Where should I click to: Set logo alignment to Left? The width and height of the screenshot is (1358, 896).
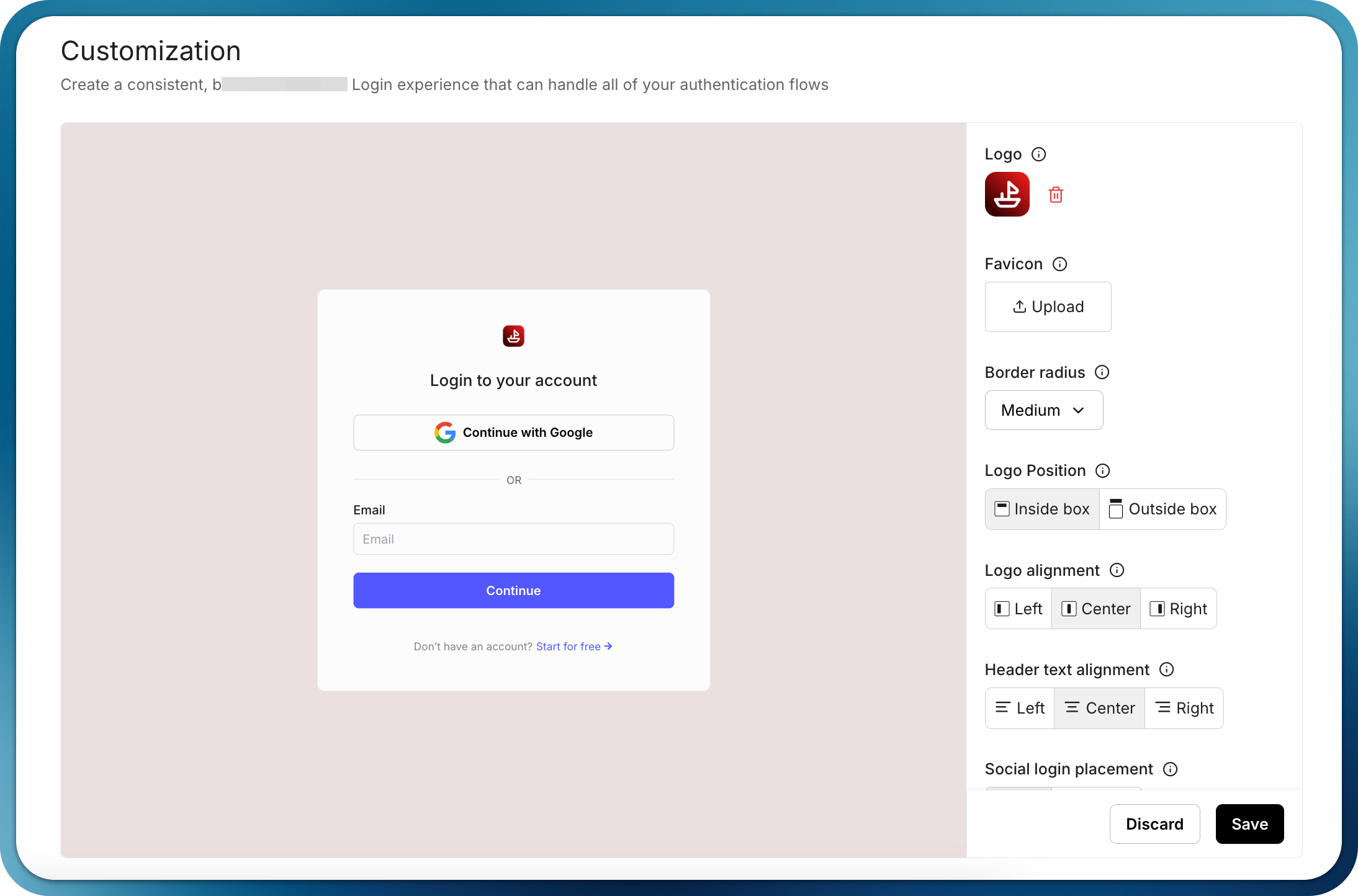(1018, 609)
